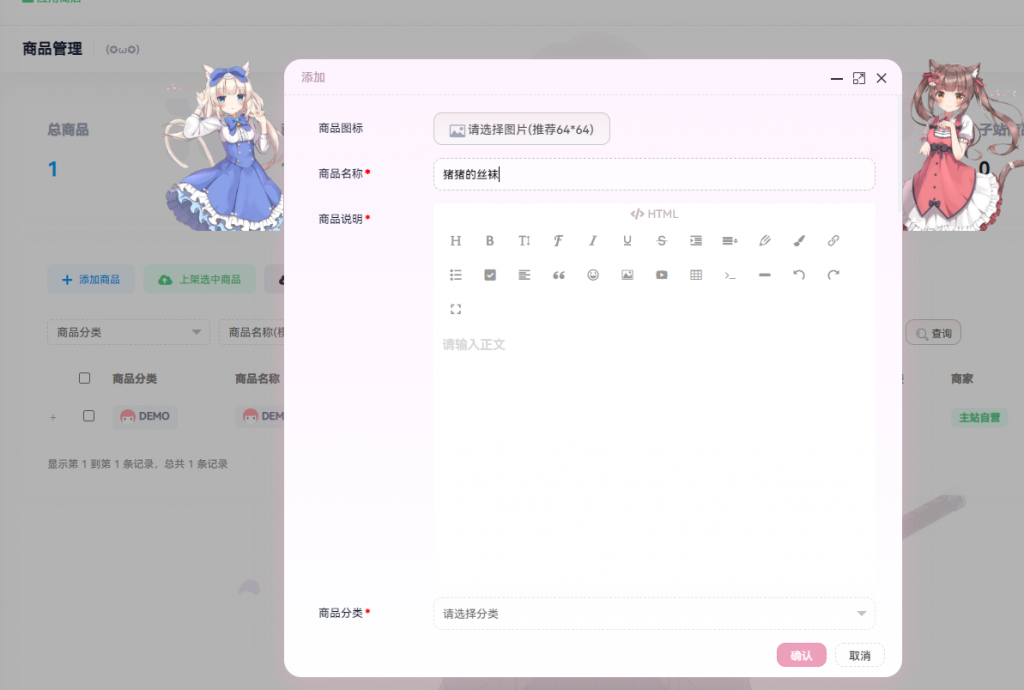Viewport: 1024px width, 690px height.
Task: Redo the last edit
Action: [x=833, y=275]
